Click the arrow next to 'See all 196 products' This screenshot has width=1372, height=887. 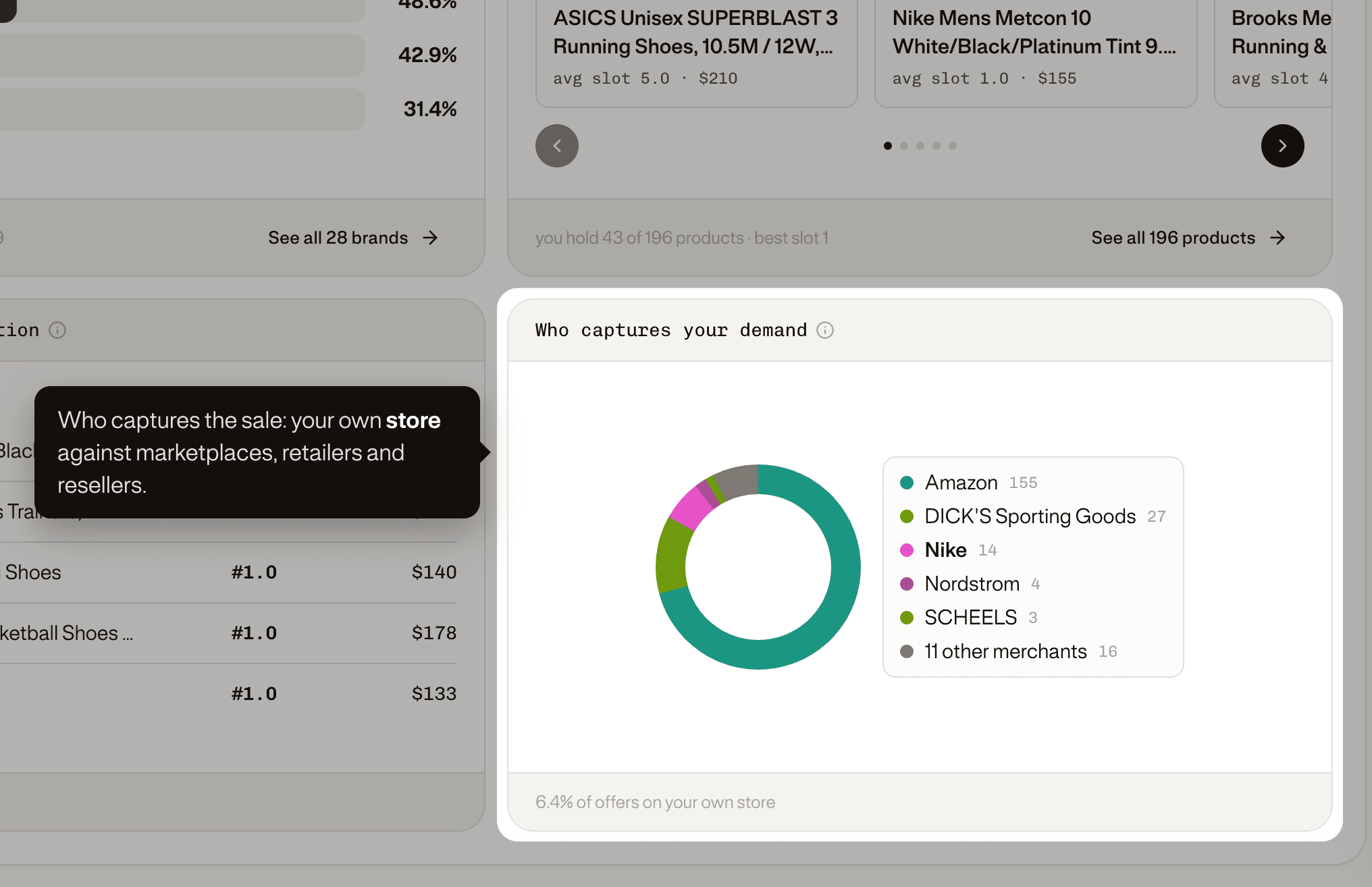[1277, 238]
